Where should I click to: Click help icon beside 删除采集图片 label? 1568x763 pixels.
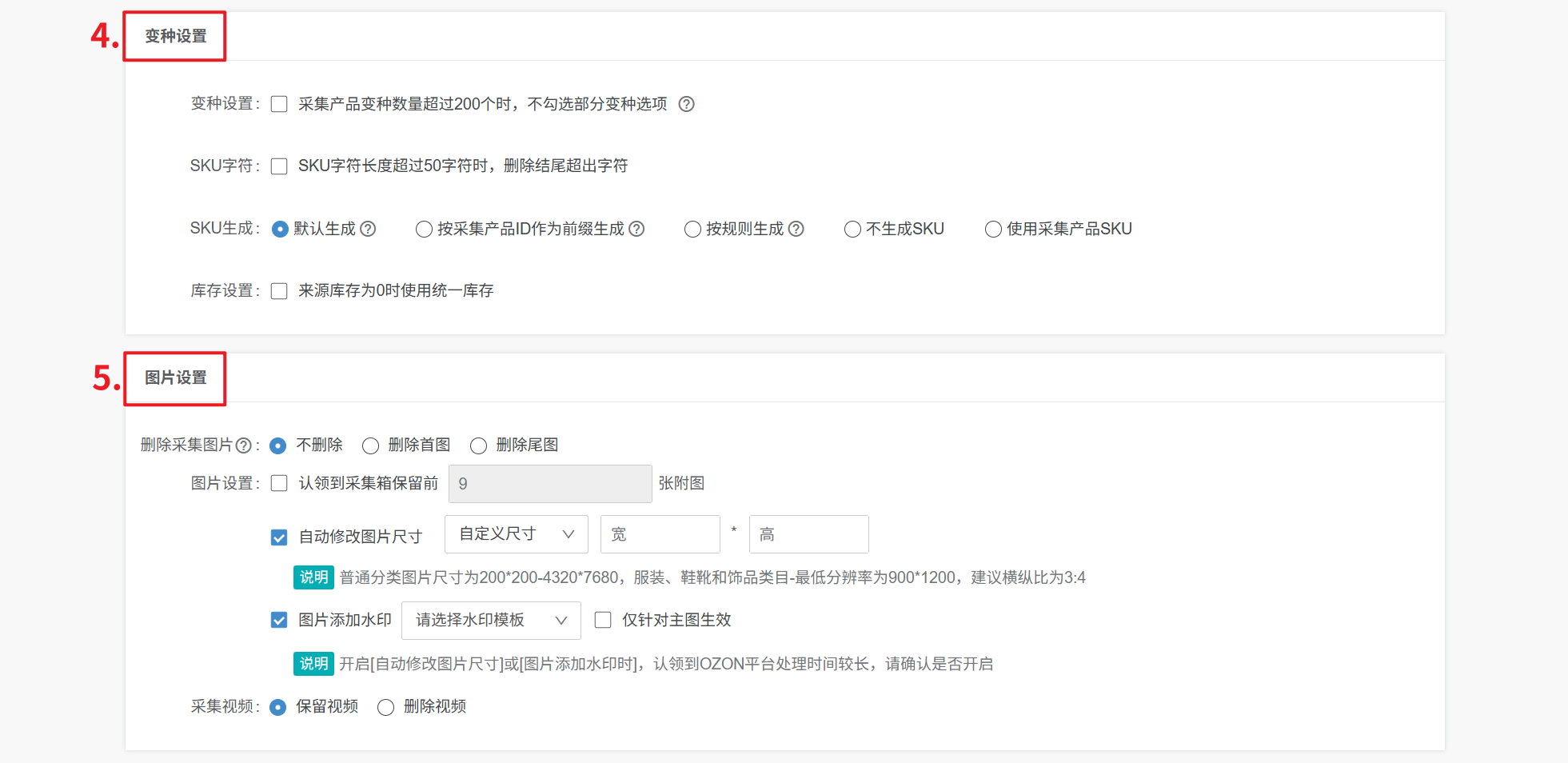point(244,445)
